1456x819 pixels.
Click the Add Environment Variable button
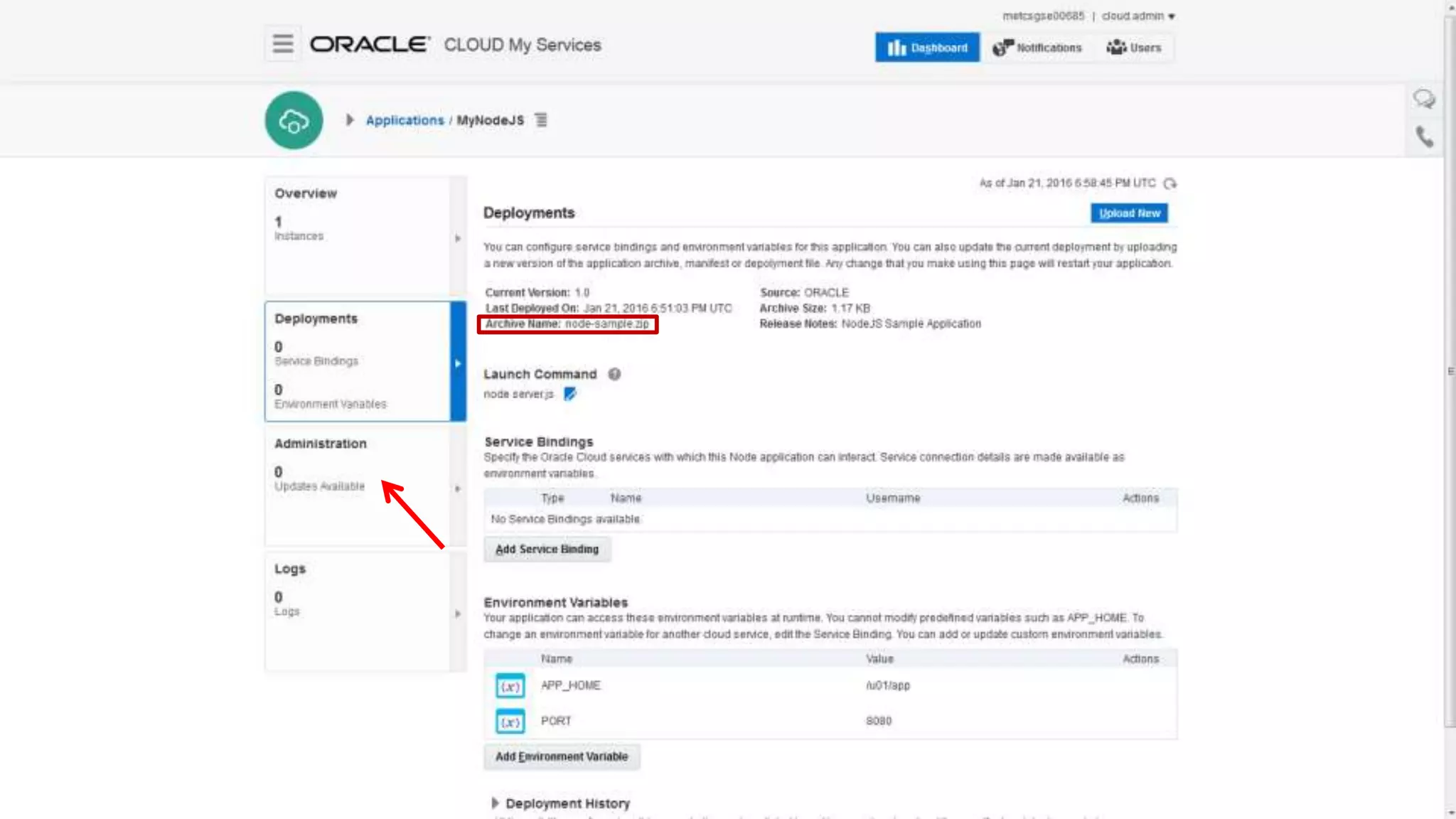pyautogui.click(x=562, y=756)
